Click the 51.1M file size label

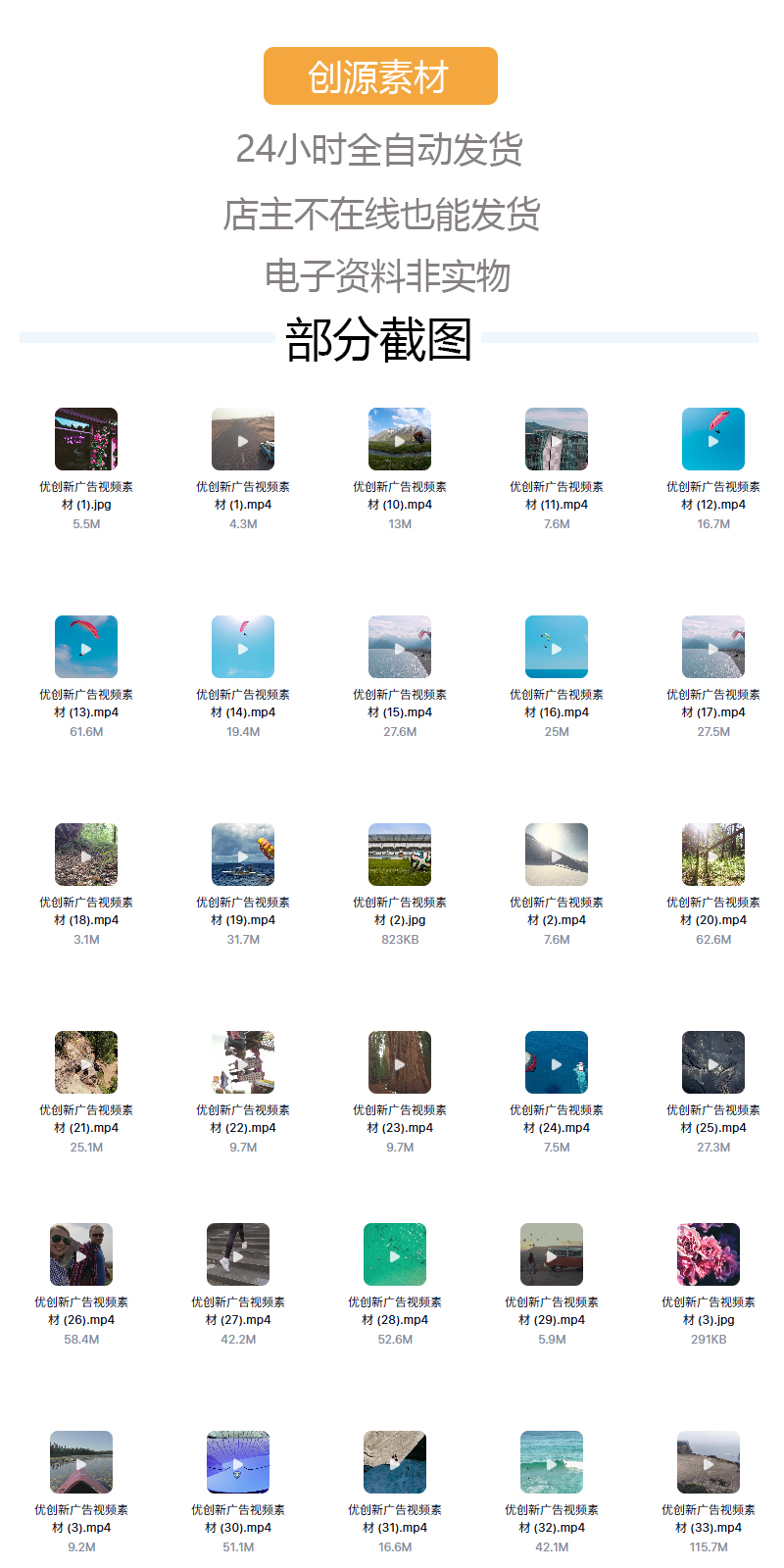click(238, 1547)
